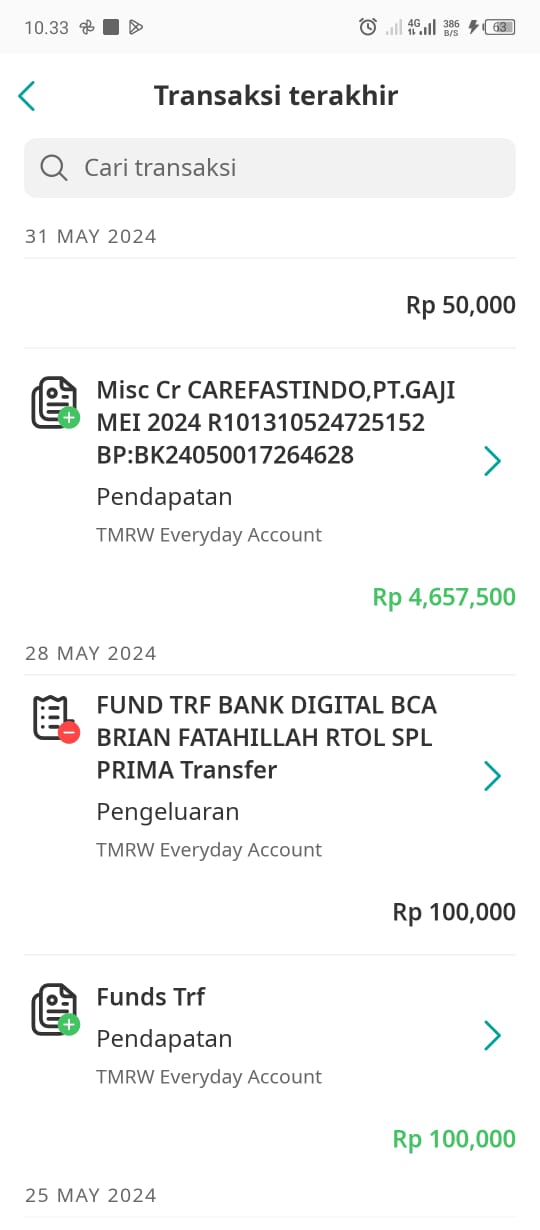Open CAREFASTINDO salary transaction chevron
The image size is (540, 1230).
[x=492, y=461]
